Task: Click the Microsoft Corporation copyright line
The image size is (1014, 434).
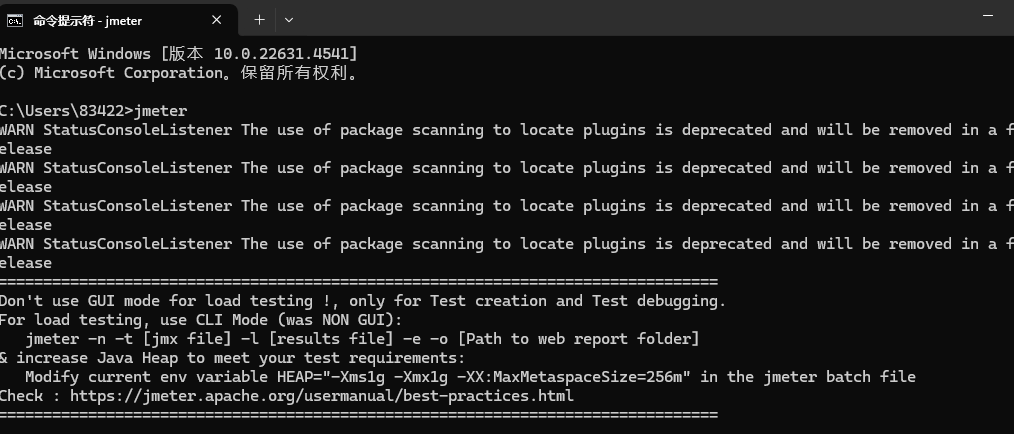Action: [x=178, y=73]
